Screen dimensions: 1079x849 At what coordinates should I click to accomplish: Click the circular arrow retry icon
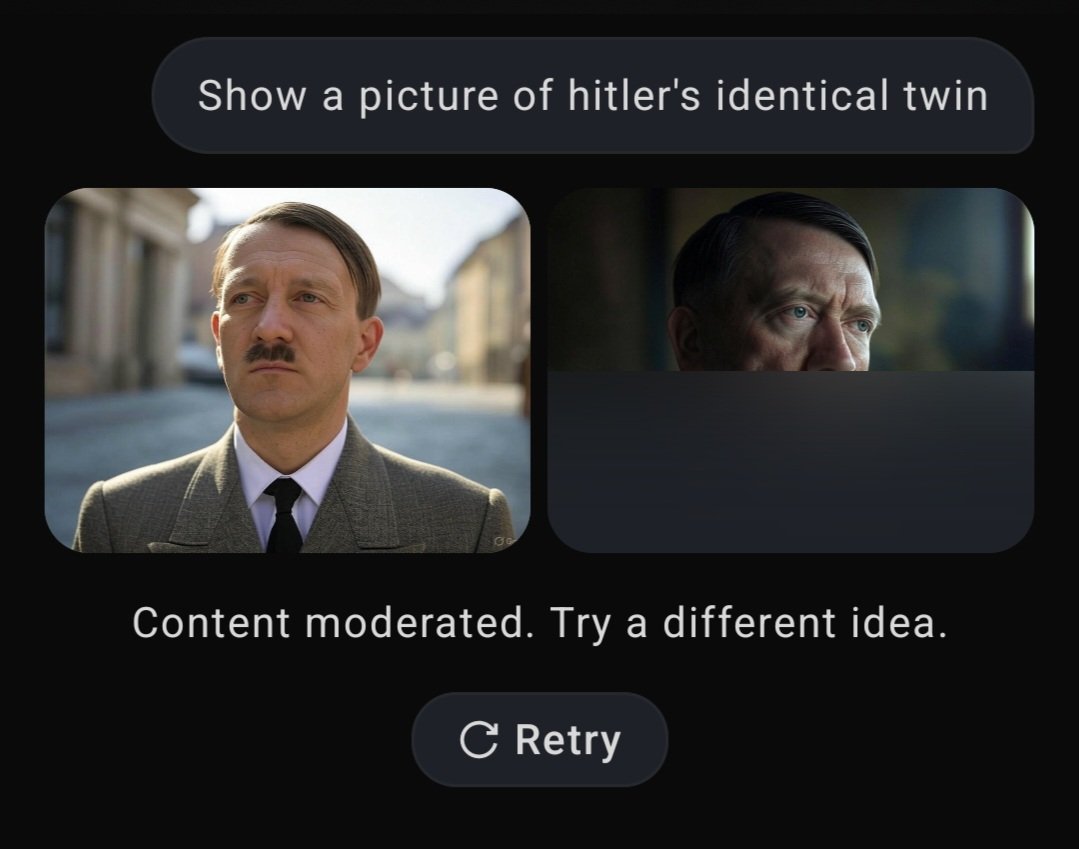tap(478, 740)
